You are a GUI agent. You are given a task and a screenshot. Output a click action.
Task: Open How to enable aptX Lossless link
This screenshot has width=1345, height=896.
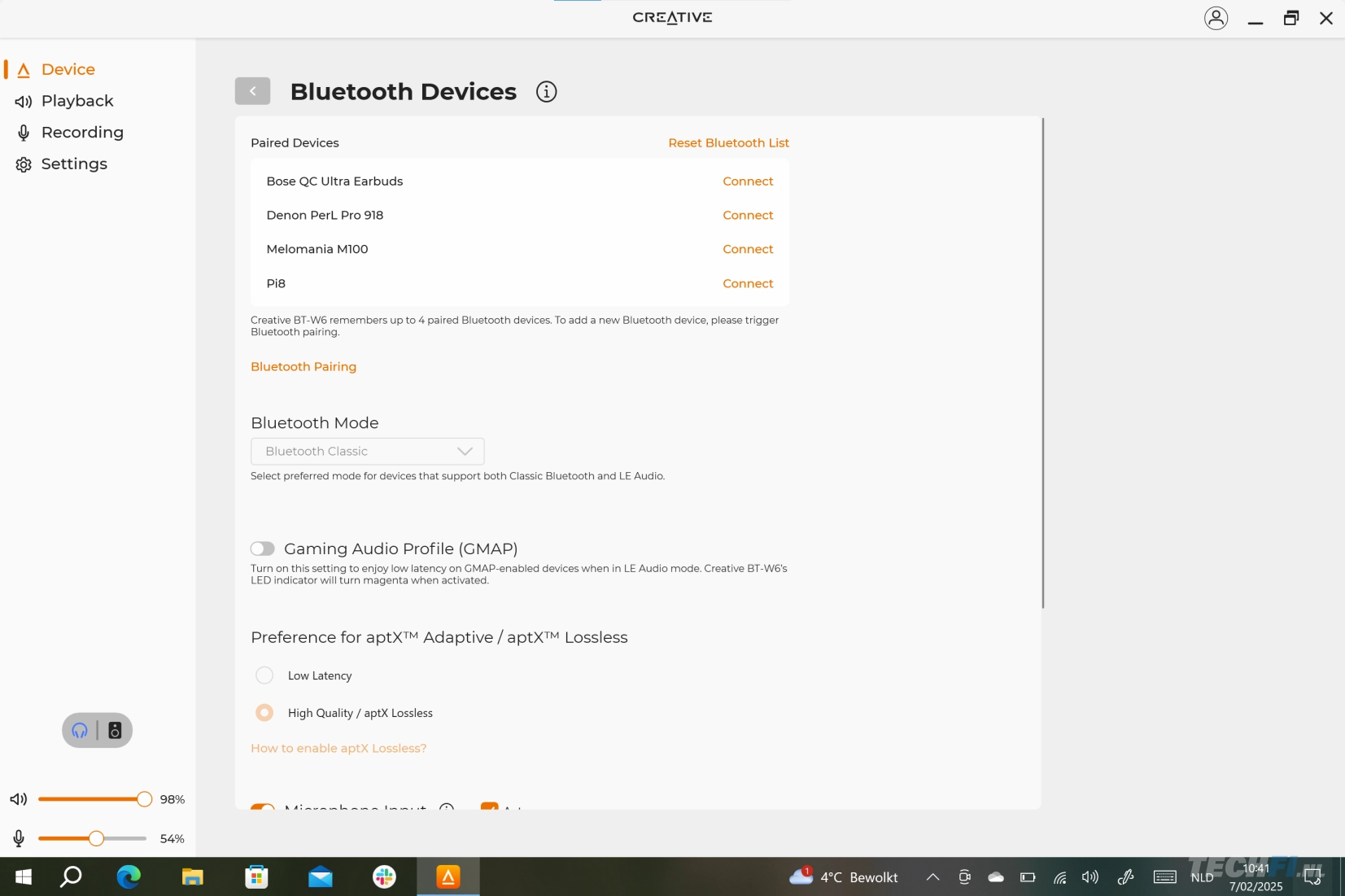(338, 748)
